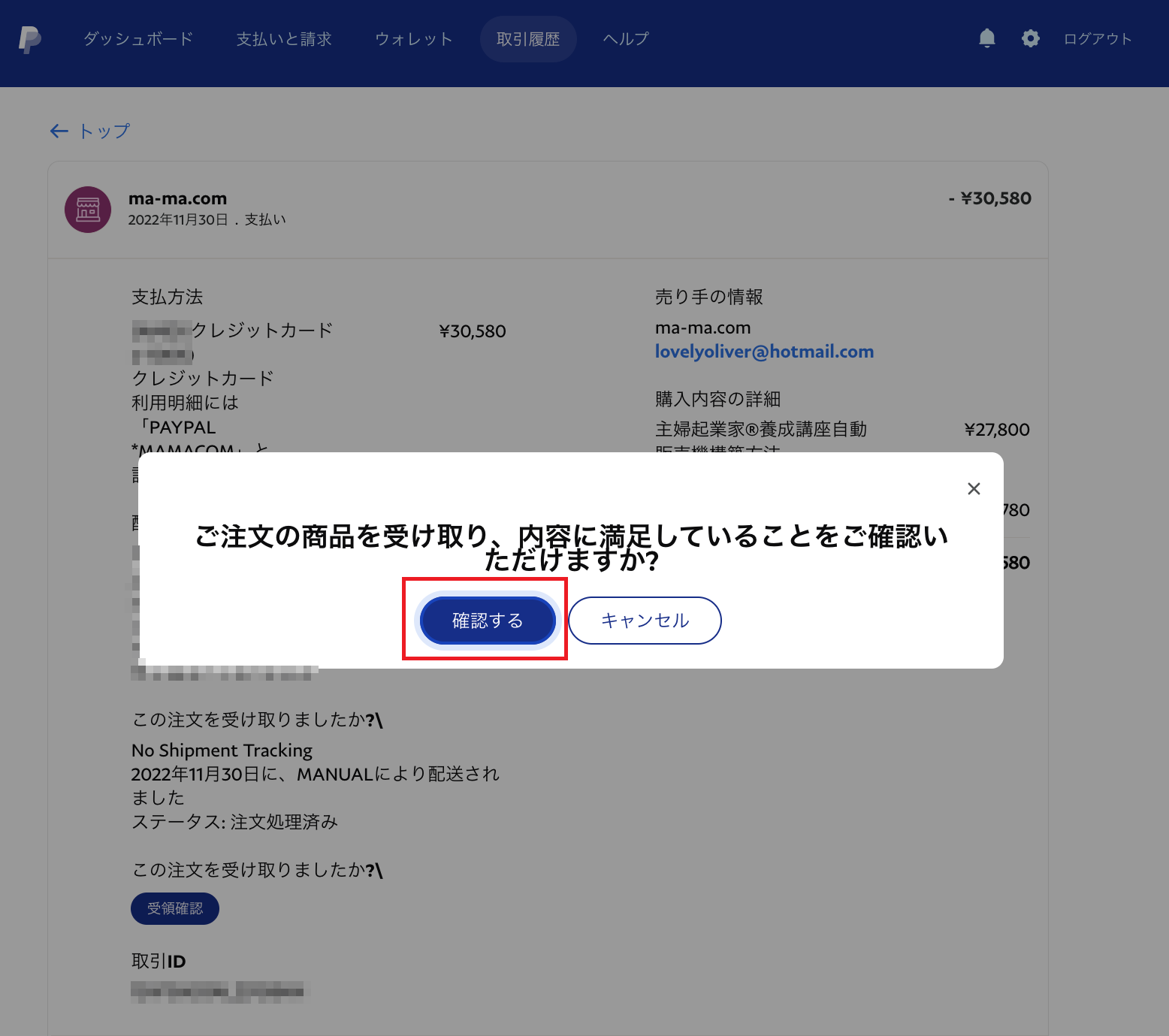Click the lovelyoliver@hotmail.com seller email link

(x=764, y=352)
